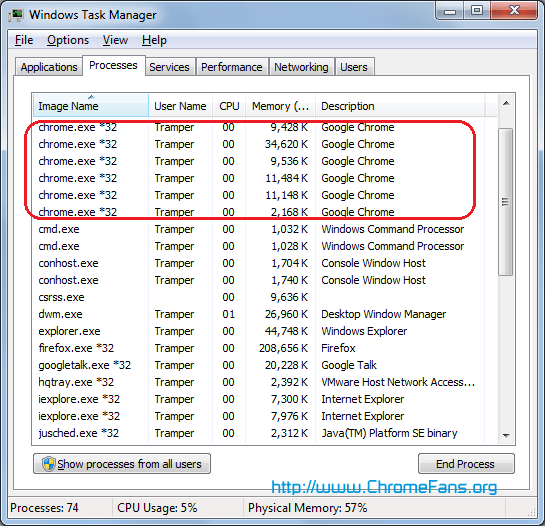Viewport: 545px width, 526px height.
Task: Sort by Memory column header
Action: (280, 106)
